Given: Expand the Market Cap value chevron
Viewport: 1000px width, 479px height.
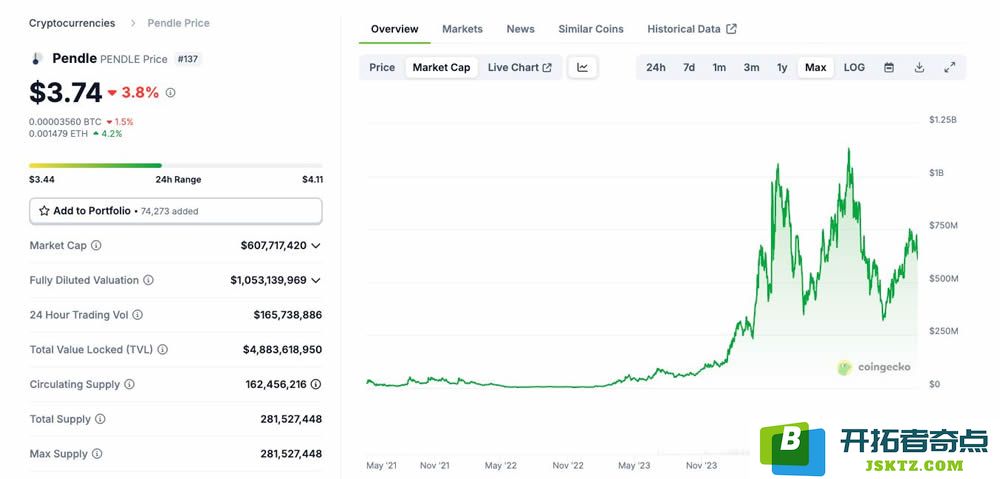Looking at the screenshot, I should (x=316, y=246).
